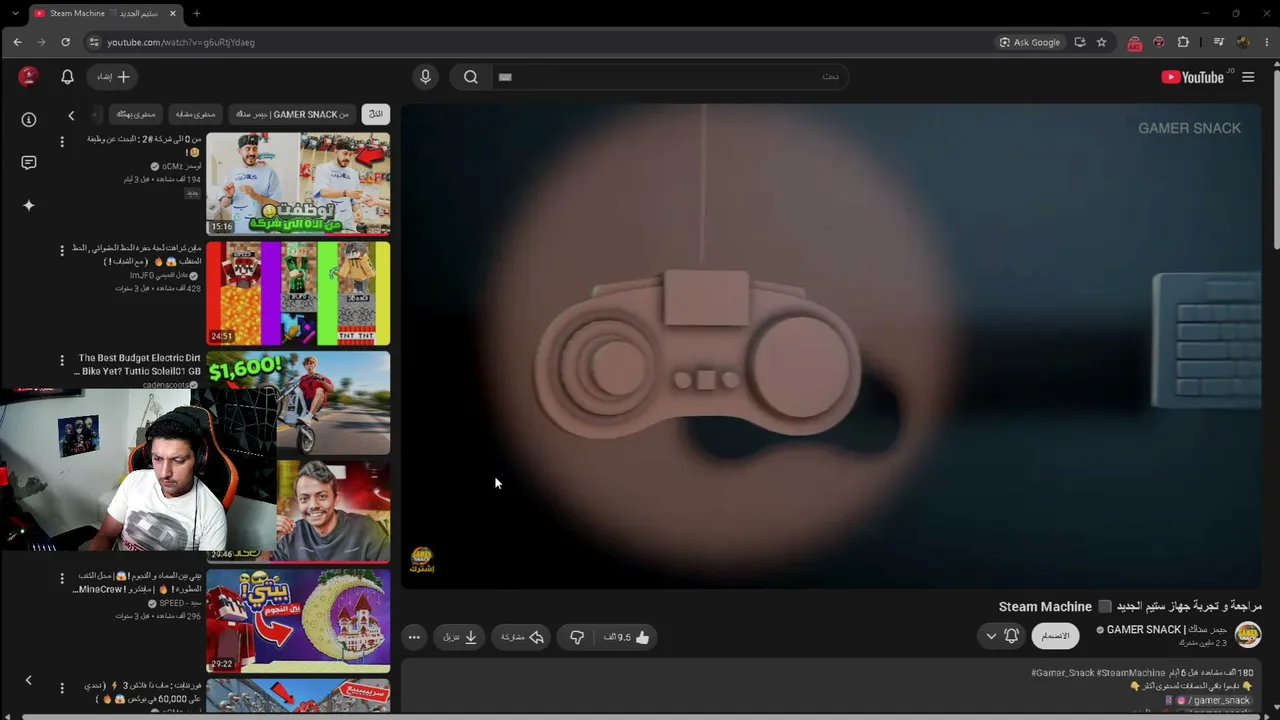Click the subscribe watermark on the video
Image resolution: width=1280 pixels, height=720 pixels.
pos(422,560)
